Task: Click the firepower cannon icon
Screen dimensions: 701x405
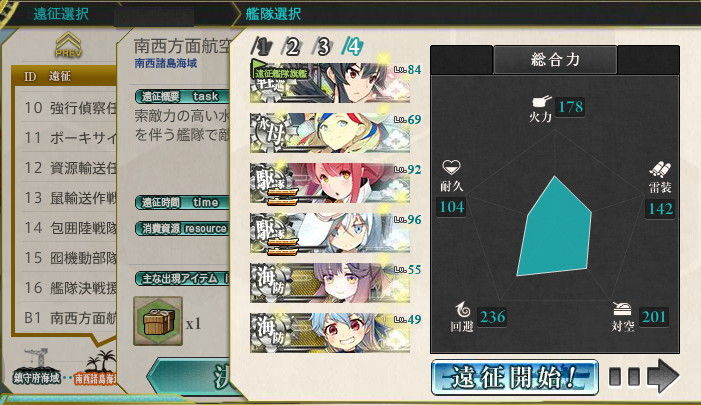Action: [x=541, y=101]
